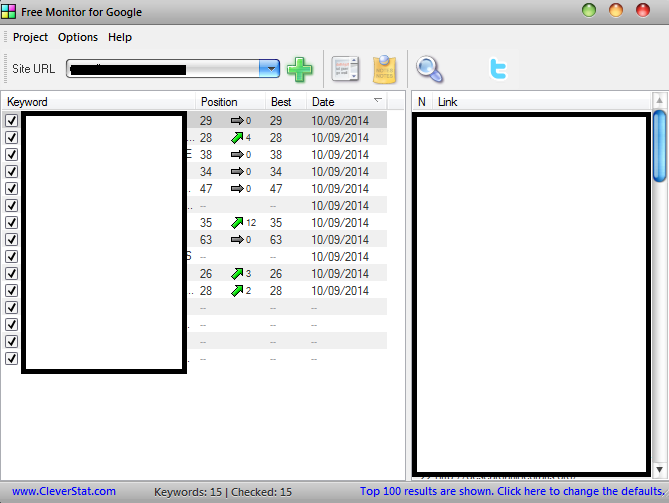Viewport: 669px width, 503px height.
Task: Click Date column sort arrow indicator
Action: (x=378, y=100)
